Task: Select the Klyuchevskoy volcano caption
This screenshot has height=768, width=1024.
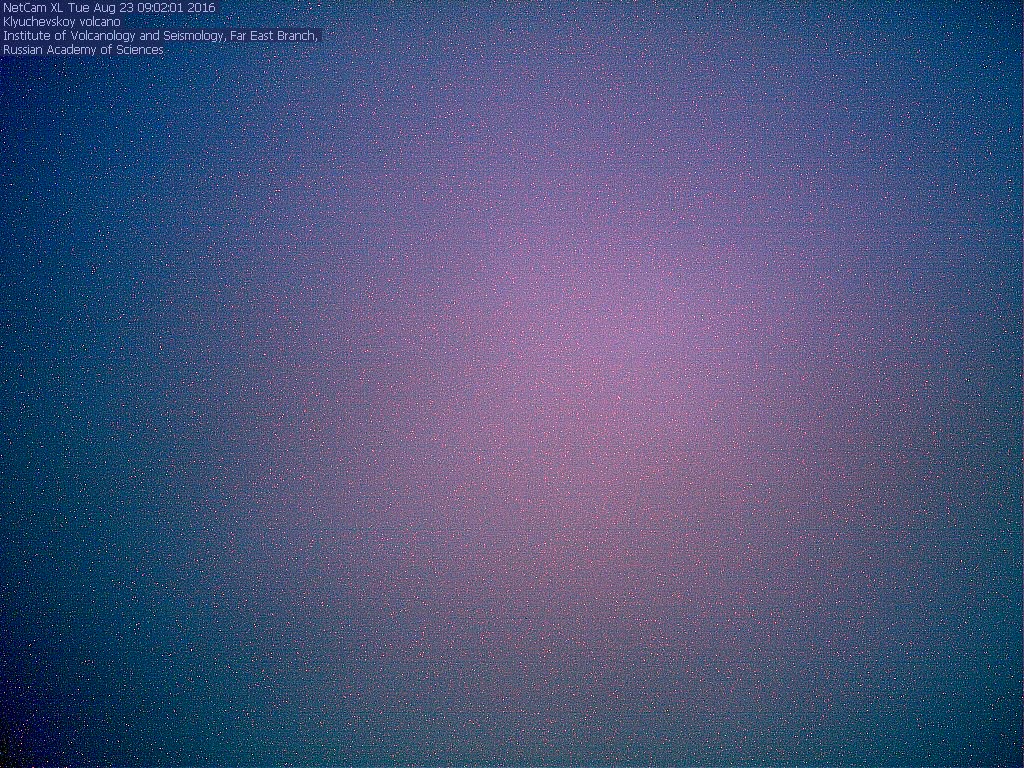Action: click(61, 22)
